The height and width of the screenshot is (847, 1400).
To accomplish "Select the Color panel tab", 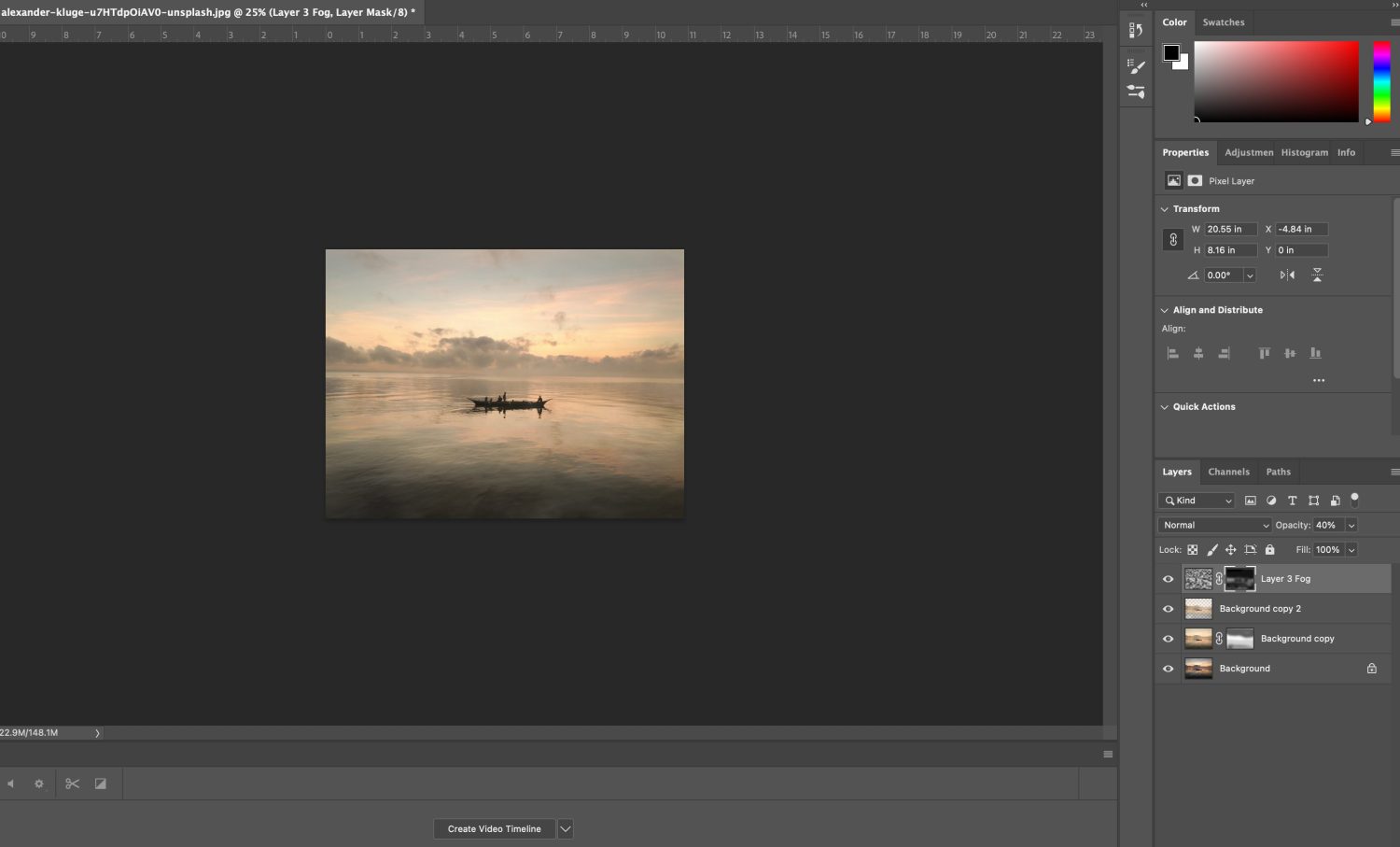I will [x=1174, y=22].
